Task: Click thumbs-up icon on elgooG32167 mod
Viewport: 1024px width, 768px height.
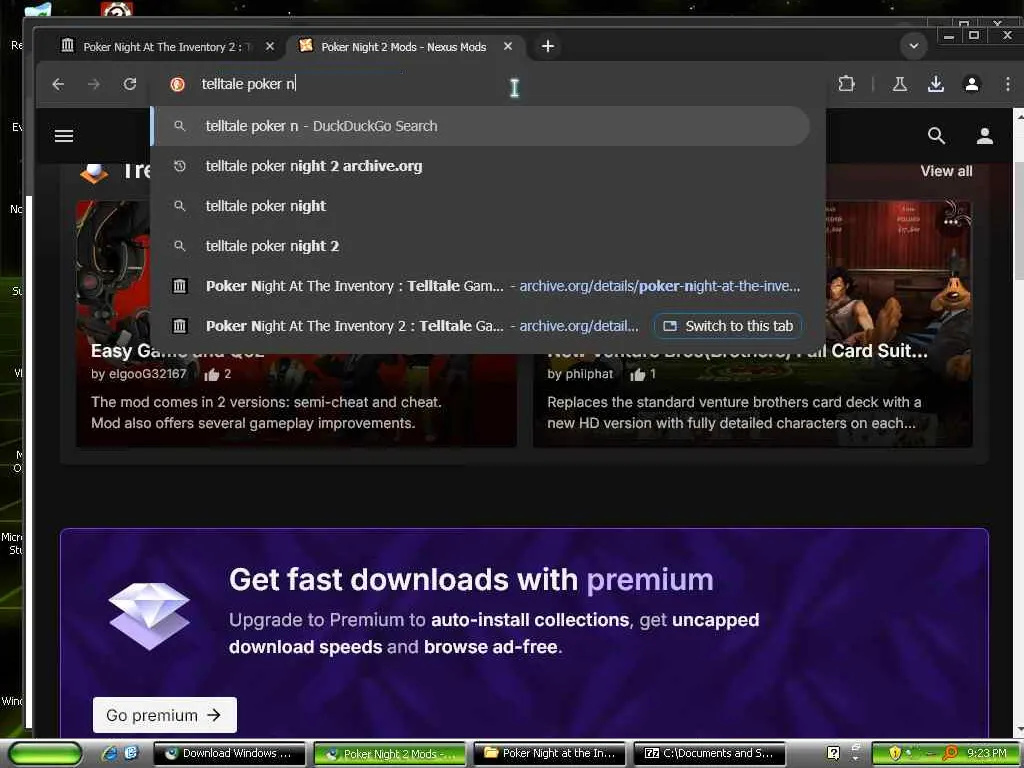Action: coord(212,374)
